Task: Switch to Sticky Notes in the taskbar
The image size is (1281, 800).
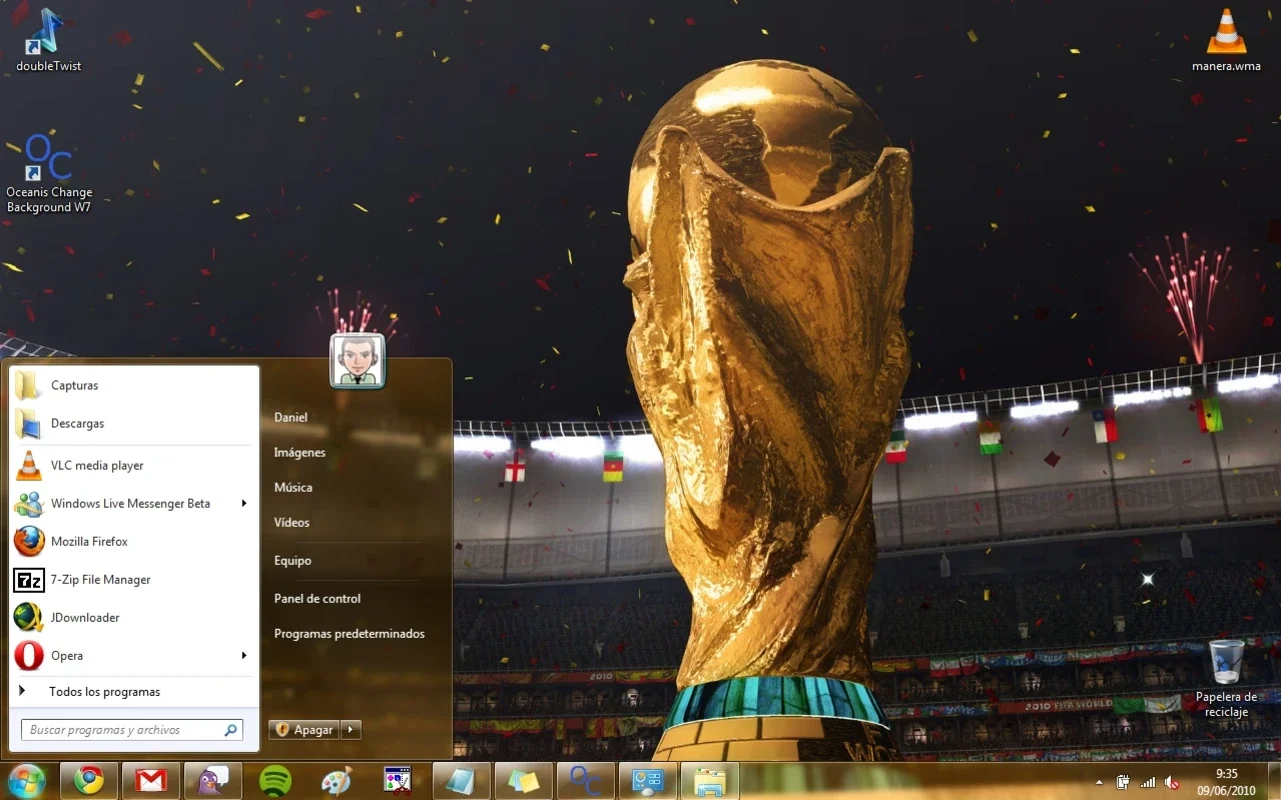Action: click(x=523, y=780)
